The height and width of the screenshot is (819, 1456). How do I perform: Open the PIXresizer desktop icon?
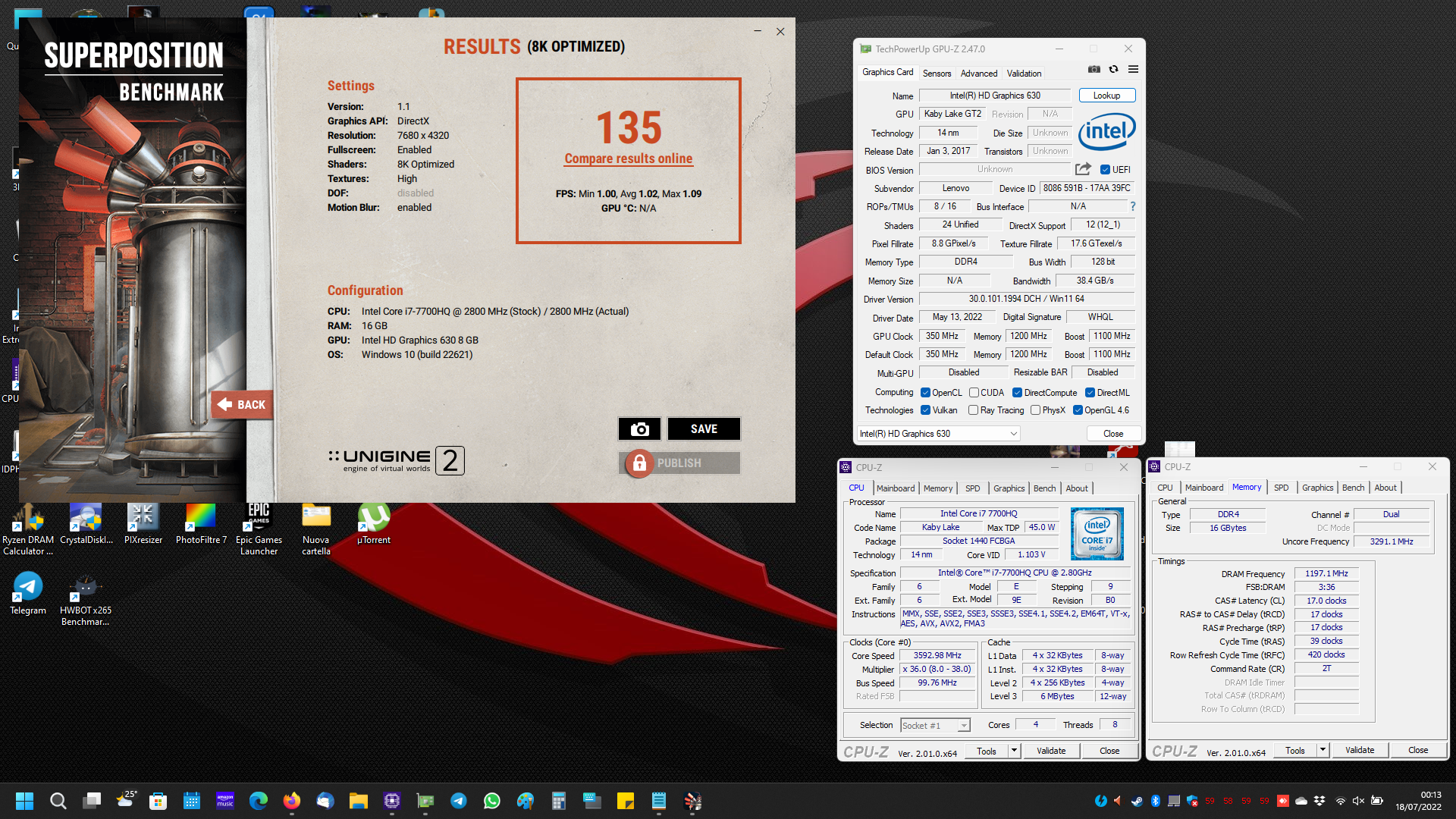click(x=143, y=524)
